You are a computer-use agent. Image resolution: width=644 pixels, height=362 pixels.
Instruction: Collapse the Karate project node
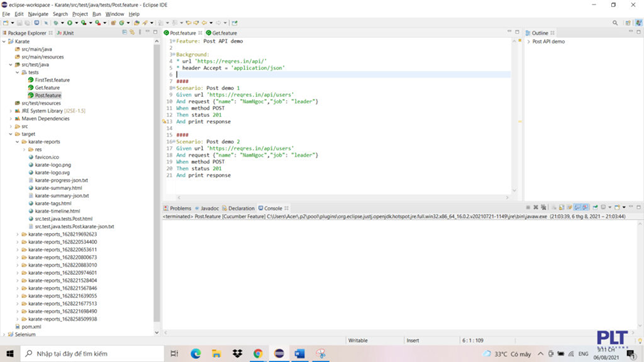tap(4, 42)
